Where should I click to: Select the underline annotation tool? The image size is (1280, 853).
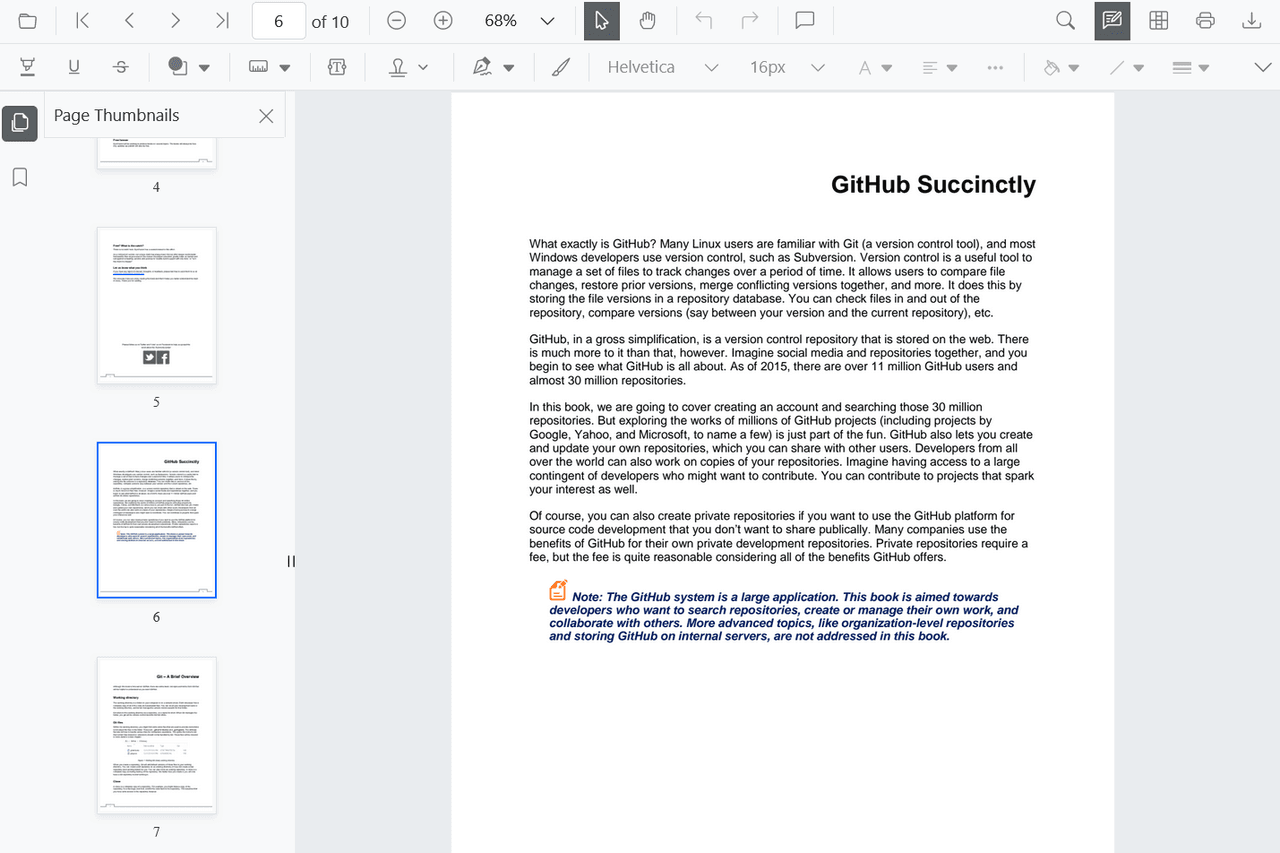coord(74,67)
